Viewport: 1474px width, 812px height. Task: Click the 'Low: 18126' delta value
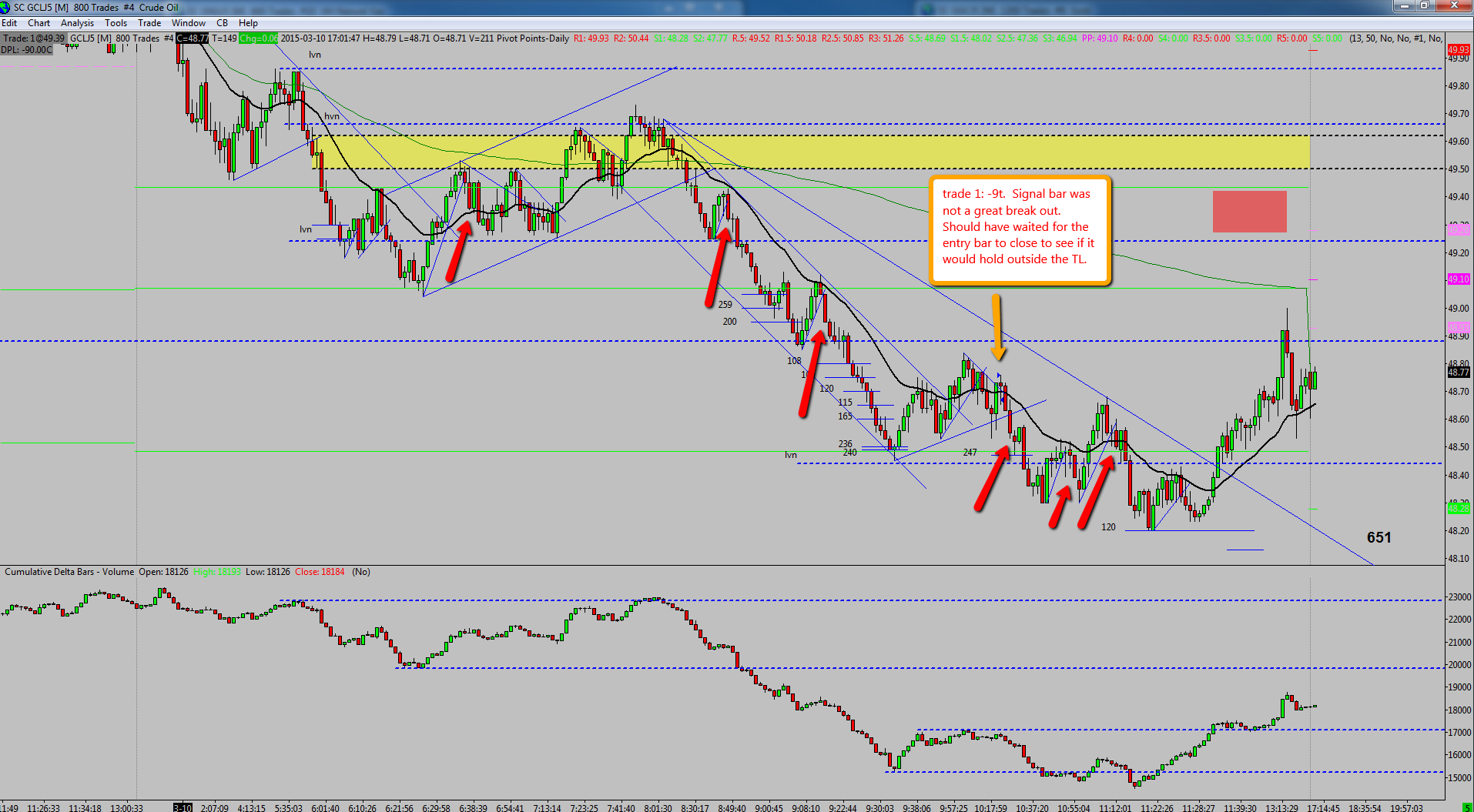268,572
